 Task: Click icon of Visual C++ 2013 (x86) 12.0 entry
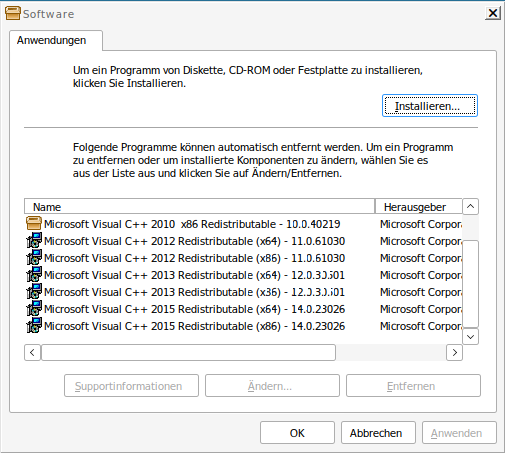[34, 292]
